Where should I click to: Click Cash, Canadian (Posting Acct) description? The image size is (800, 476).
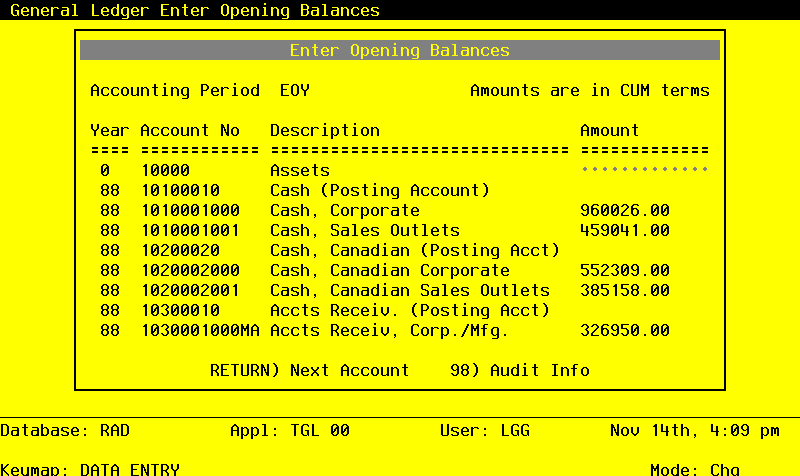(415, 250)
